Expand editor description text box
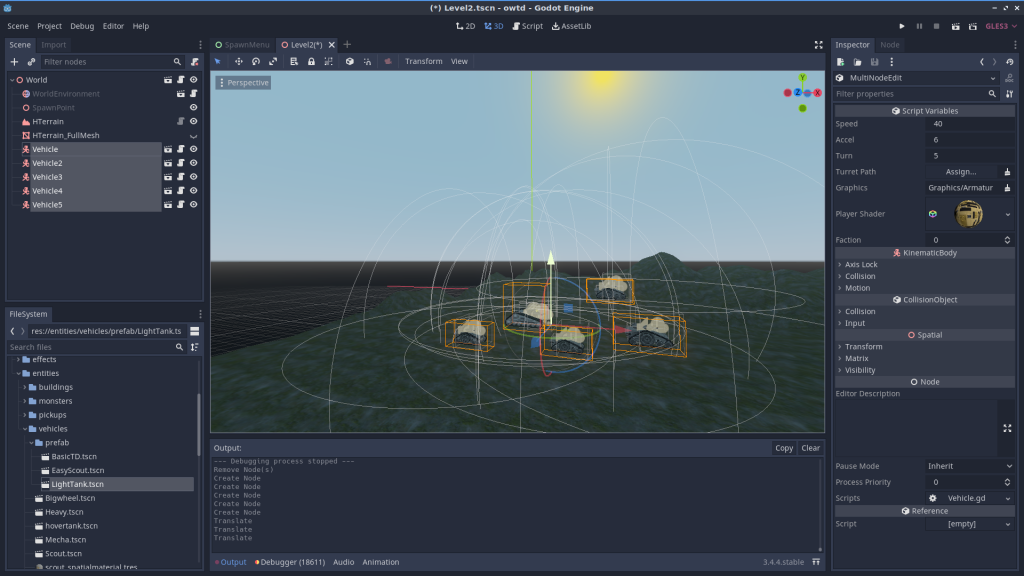This screenshot has height=576, width=1024. [x=1007, y=428]
